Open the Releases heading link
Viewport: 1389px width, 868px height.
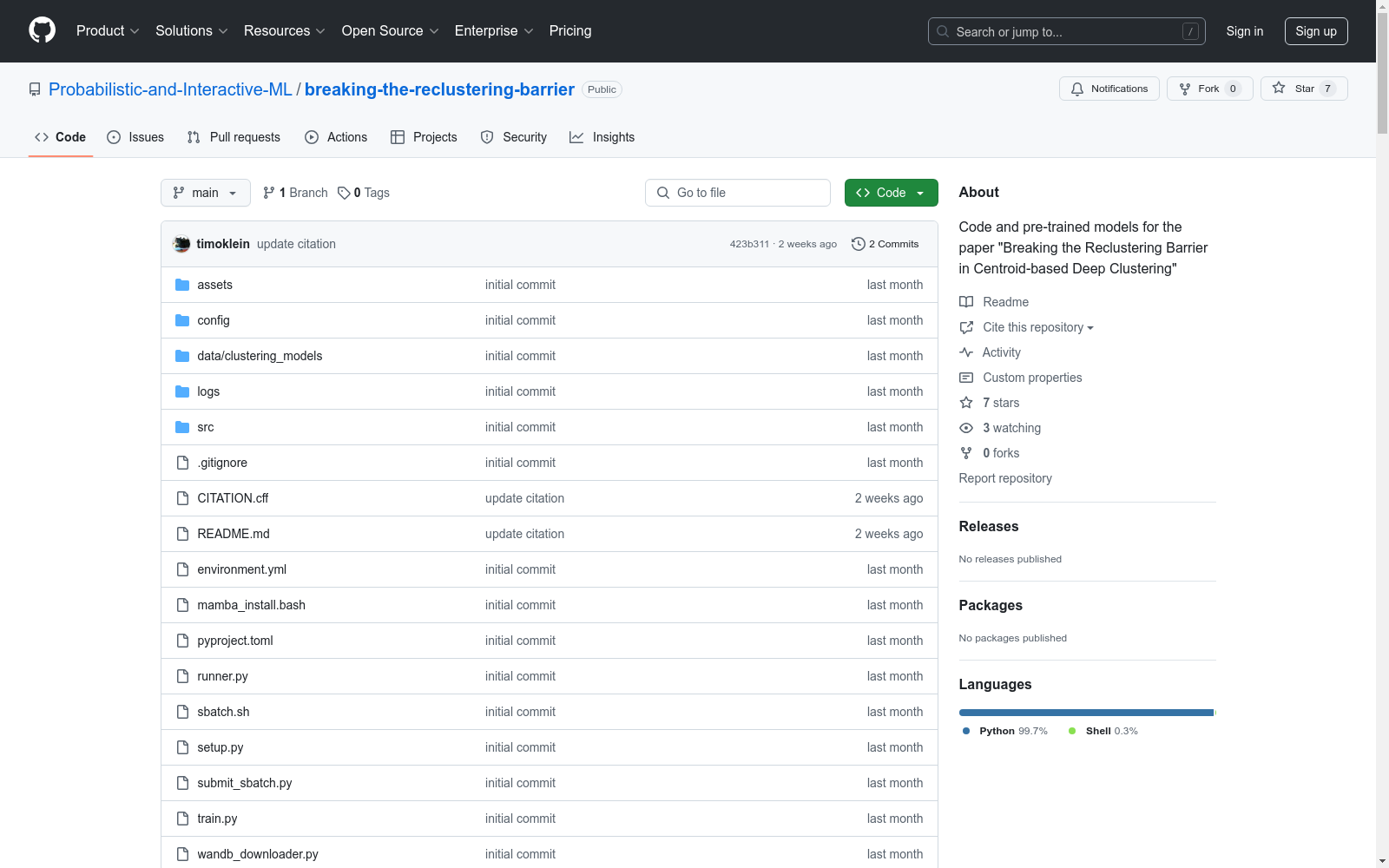coord(989,526)
